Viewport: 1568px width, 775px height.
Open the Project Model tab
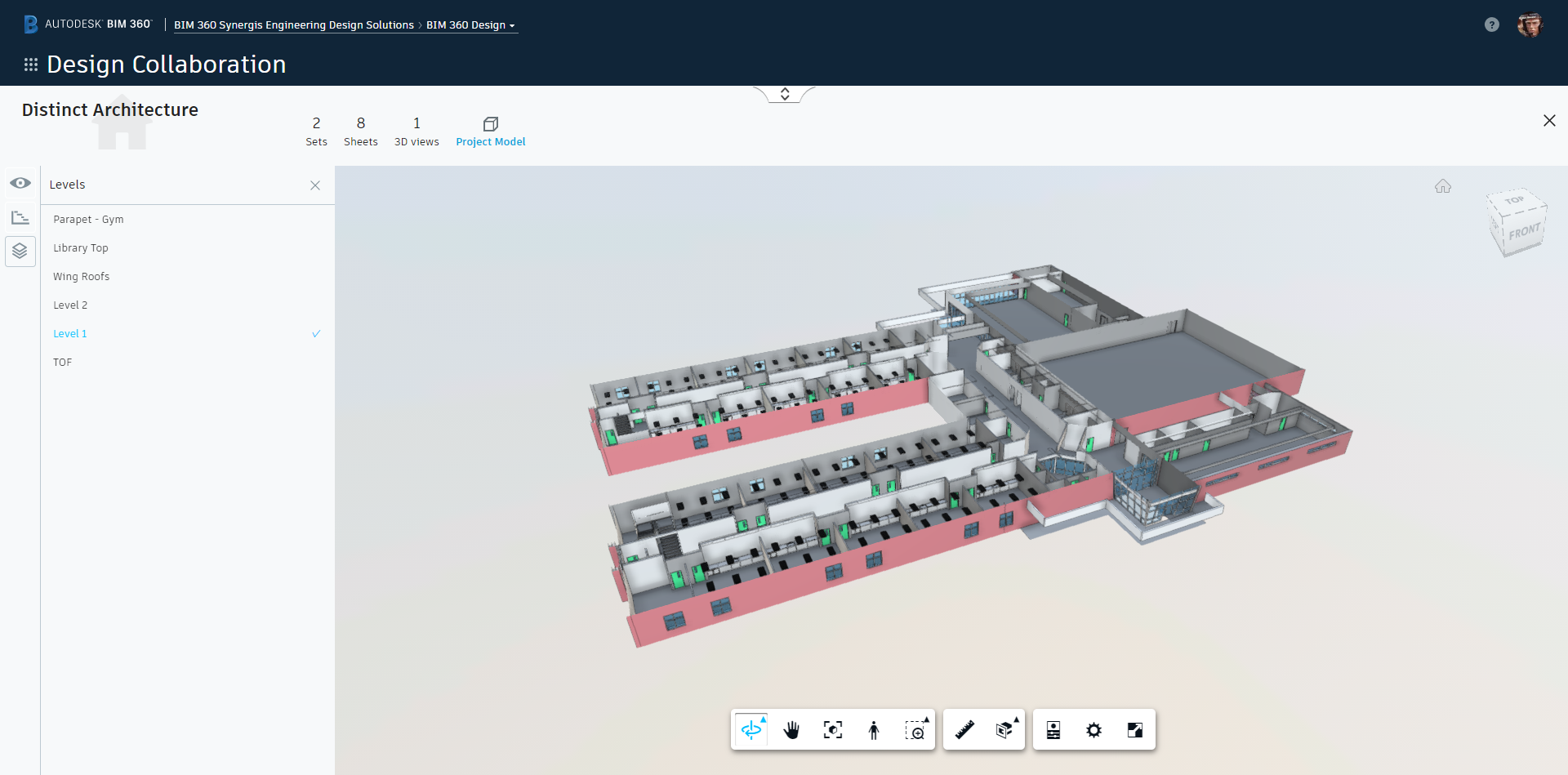(490, 131)
